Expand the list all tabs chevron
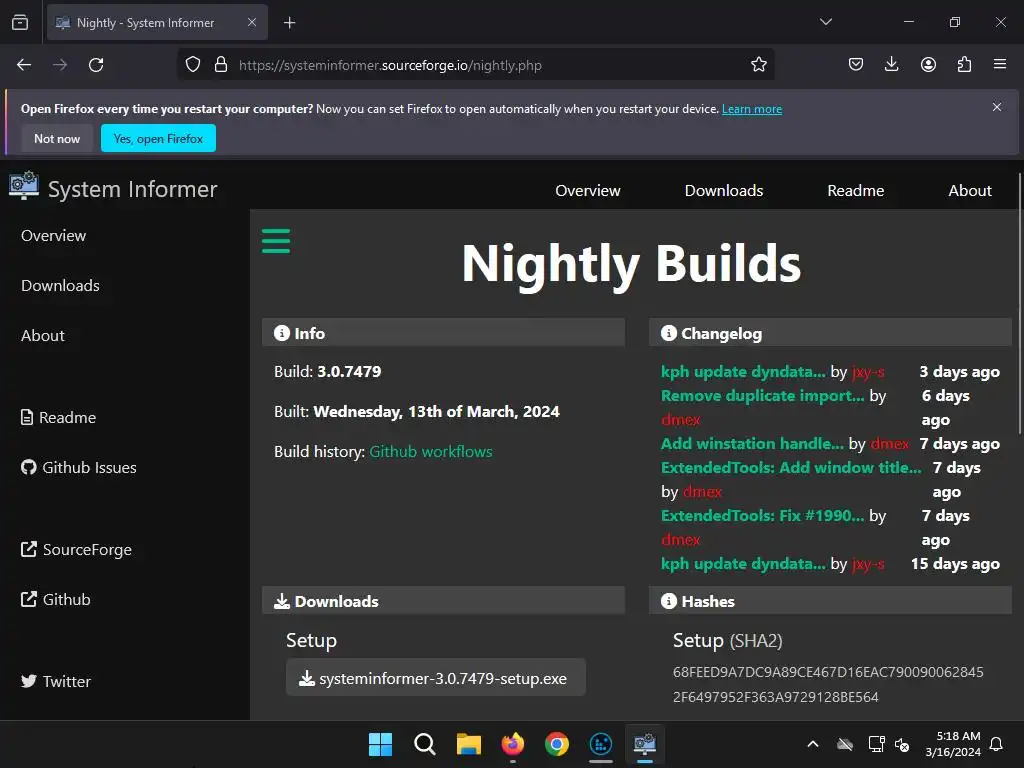Screen dimensions: 1024x768 (x=825, y=22)
